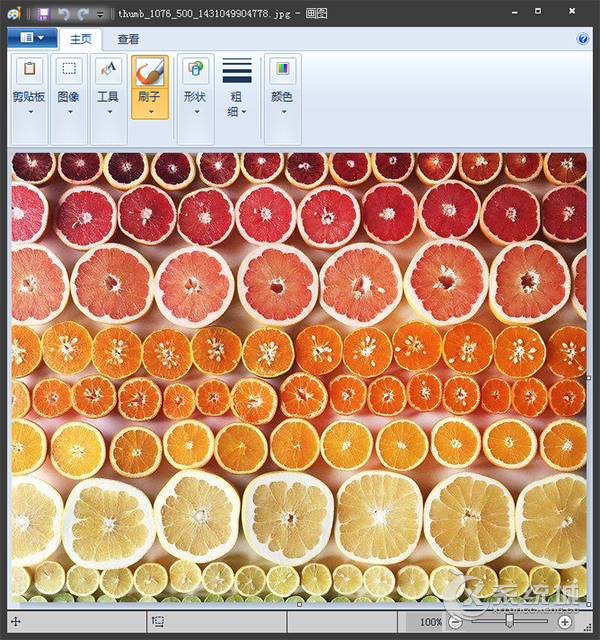Click the Paint palette icon in title bar

14,13
